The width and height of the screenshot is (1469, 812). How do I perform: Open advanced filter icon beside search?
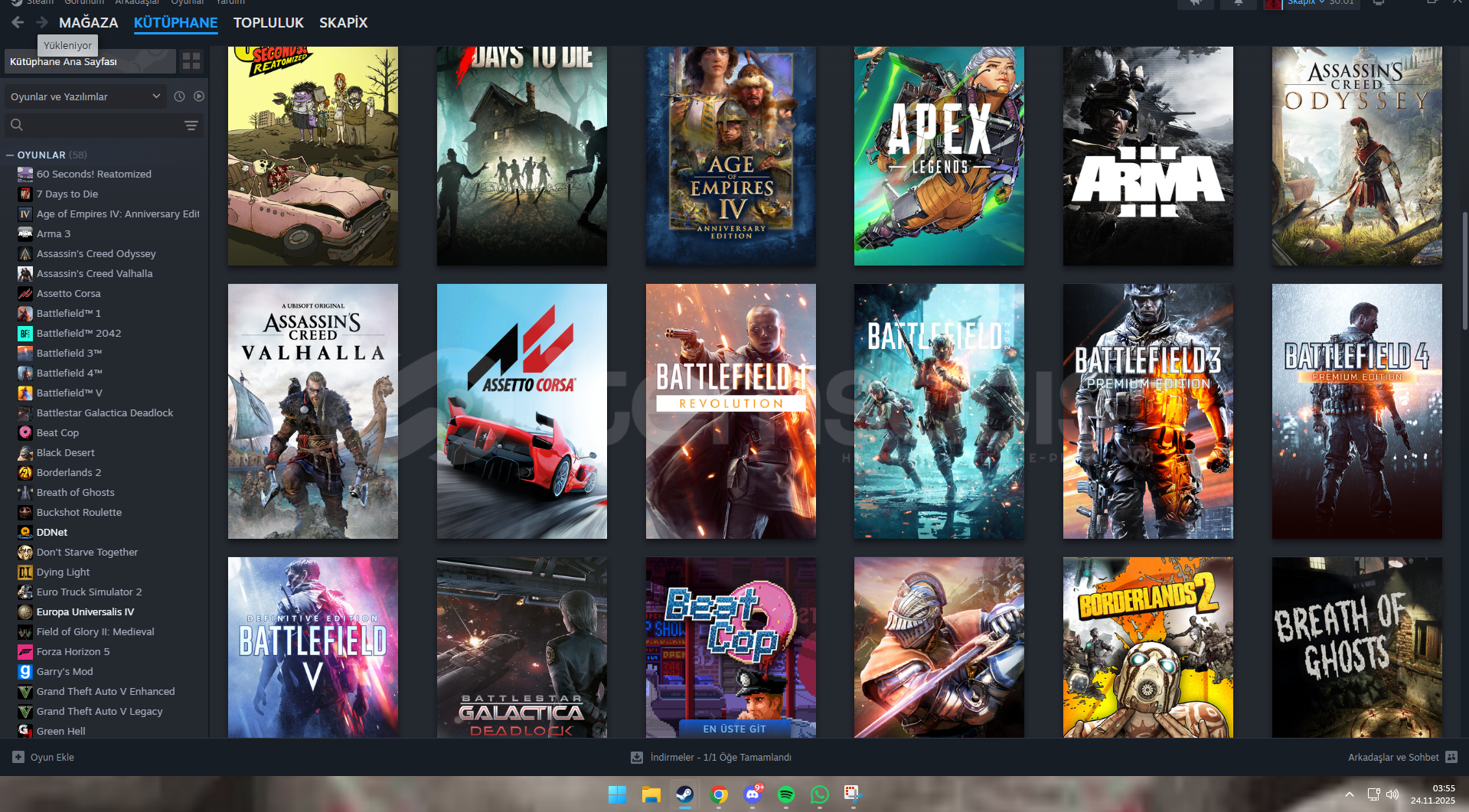(x=191, y=125)
